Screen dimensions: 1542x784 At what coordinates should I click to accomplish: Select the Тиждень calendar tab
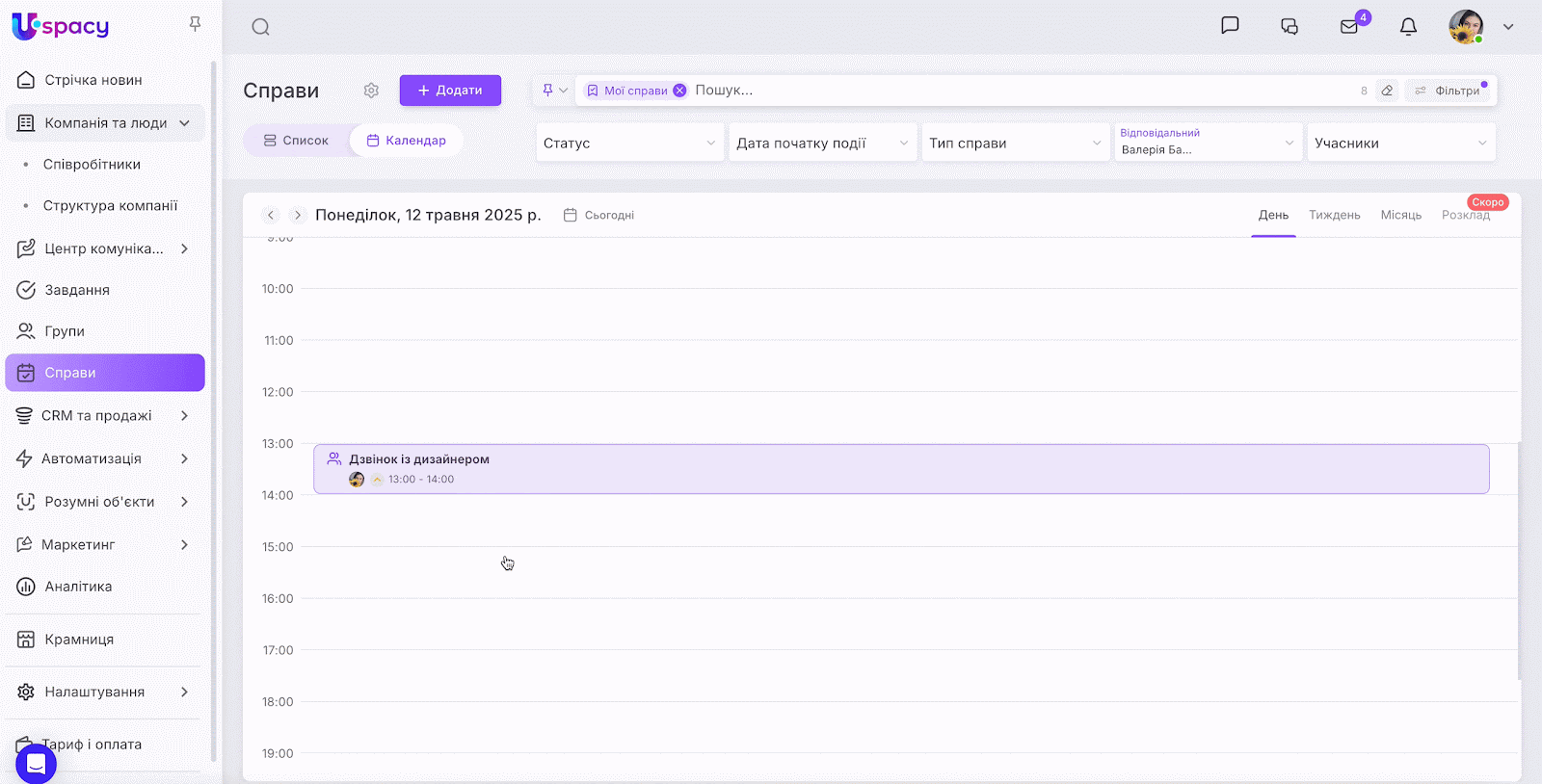(x=1334, y=215)
